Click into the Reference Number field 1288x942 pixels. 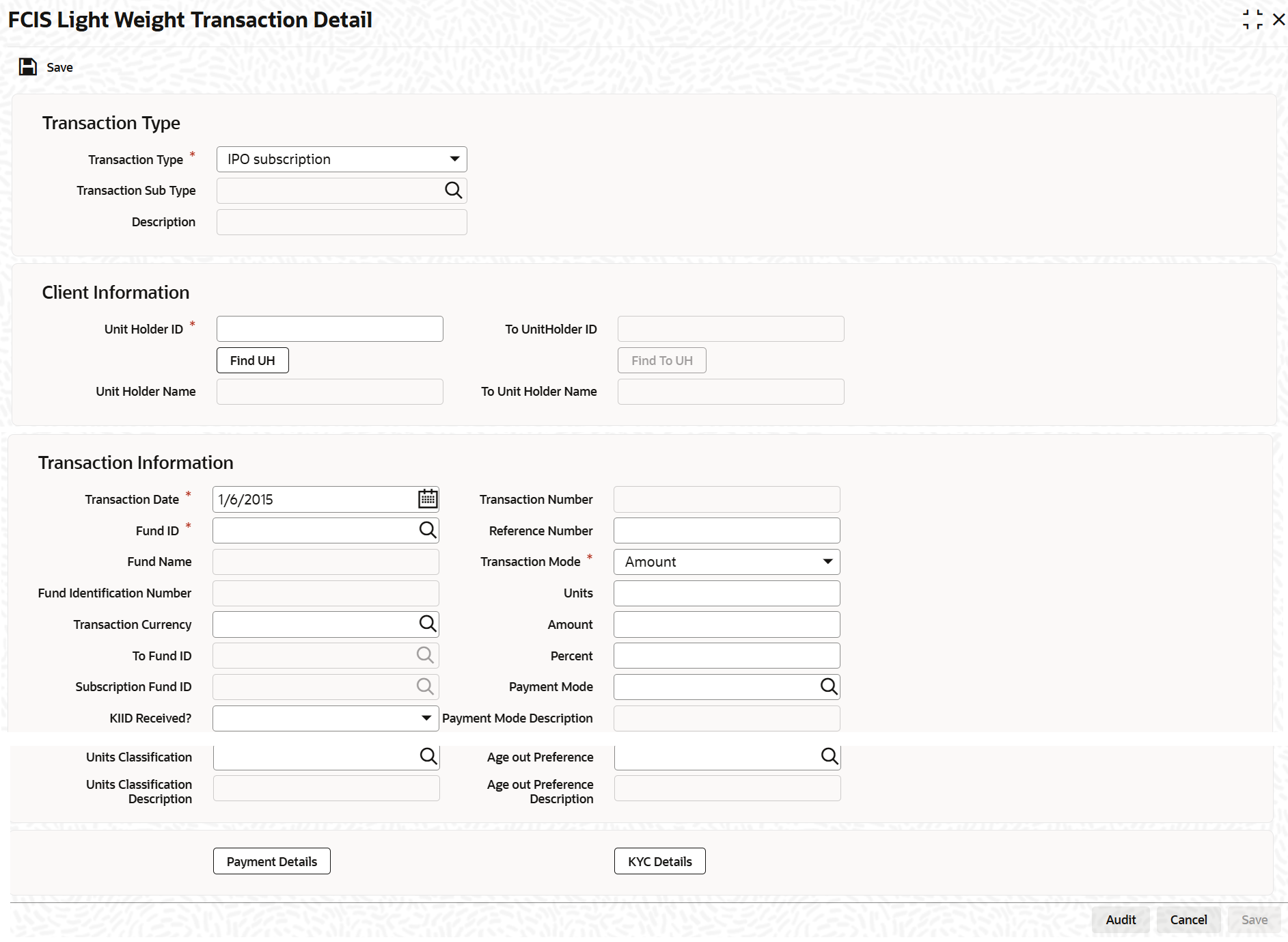(x=727, y=530)
